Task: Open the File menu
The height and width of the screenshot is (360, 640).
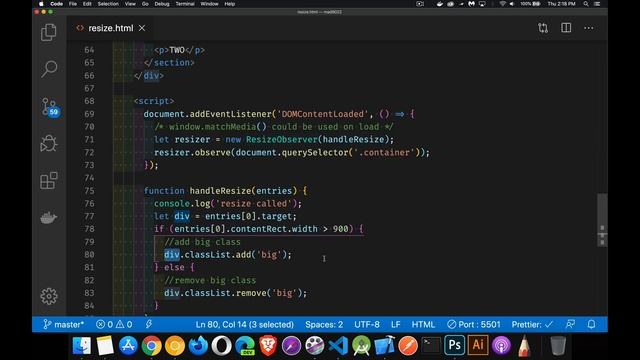Action: point(73,4)
